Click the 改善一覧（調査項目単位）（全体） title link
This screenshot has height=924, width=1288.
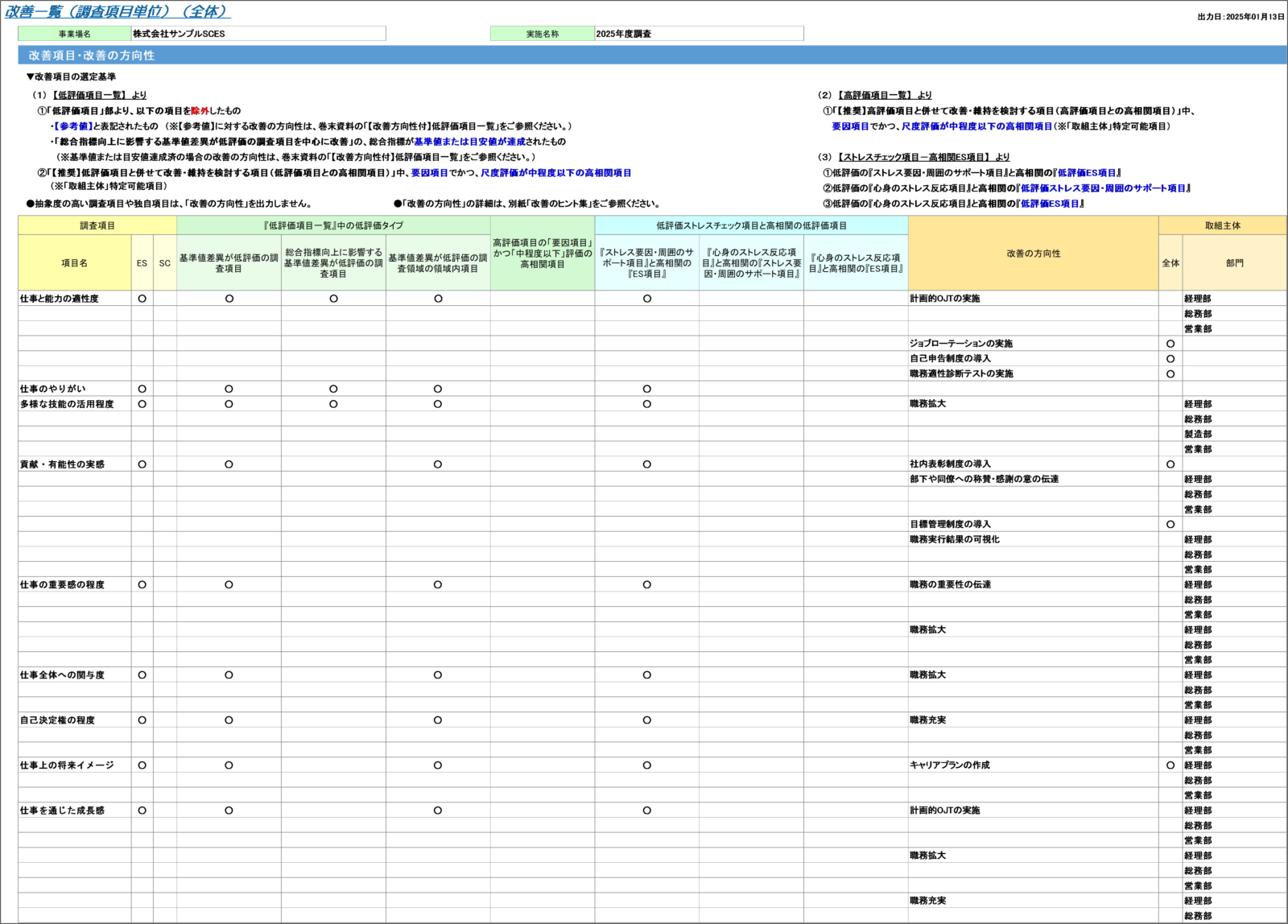[x=118, y=11]
